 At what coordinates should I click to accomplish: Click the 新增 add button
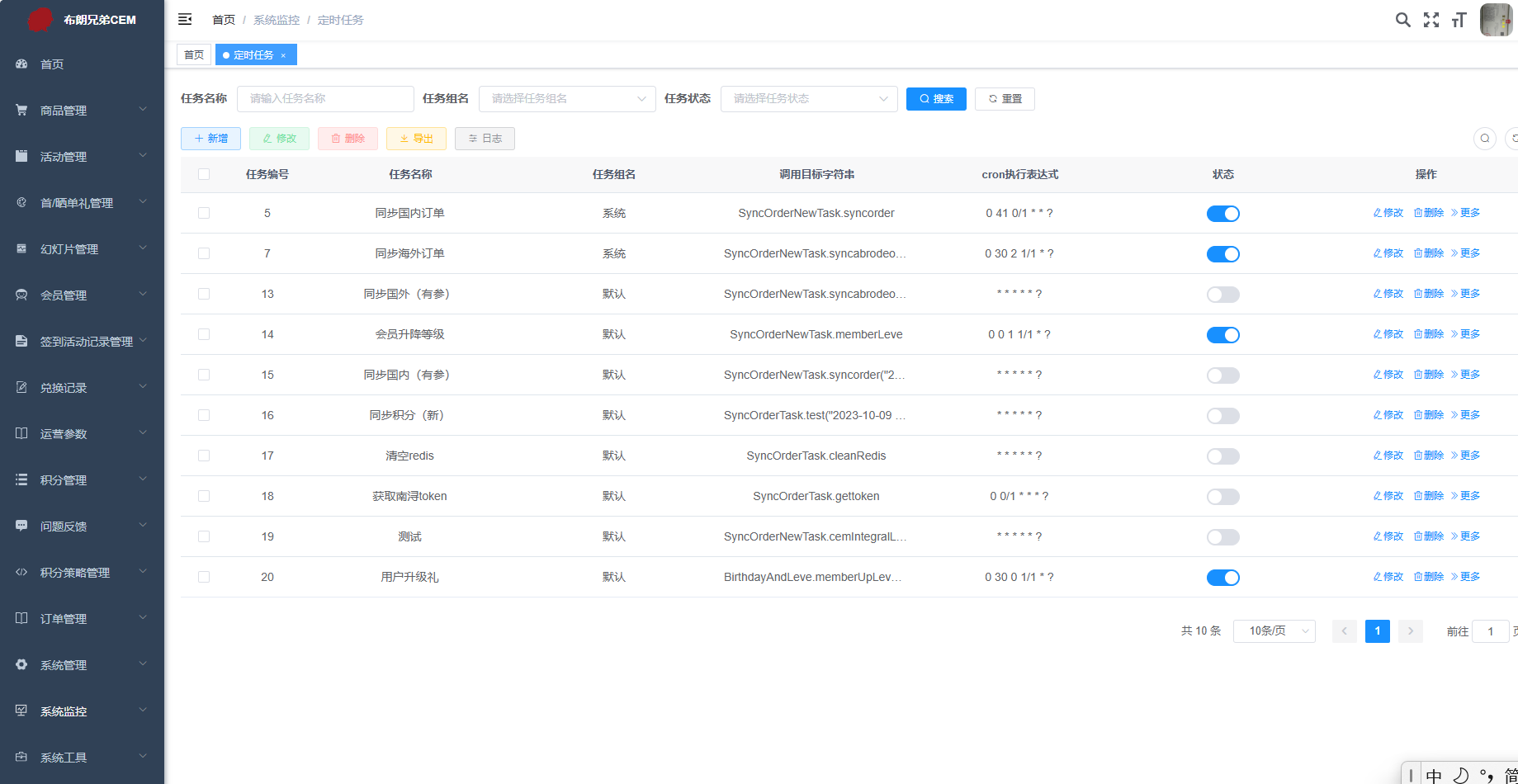point(210,139)
